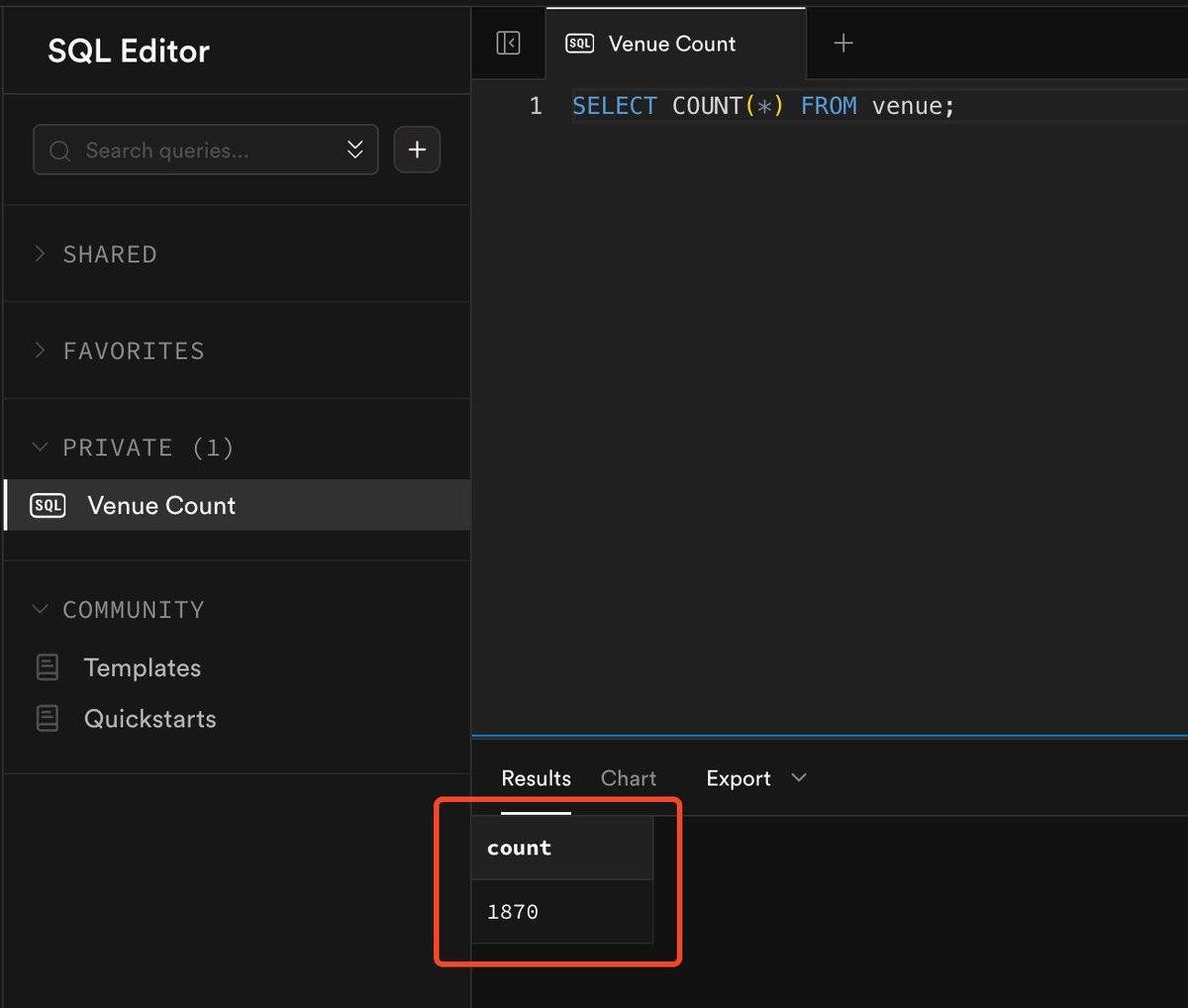Open the Quickstarts link

tap(150, 719)
